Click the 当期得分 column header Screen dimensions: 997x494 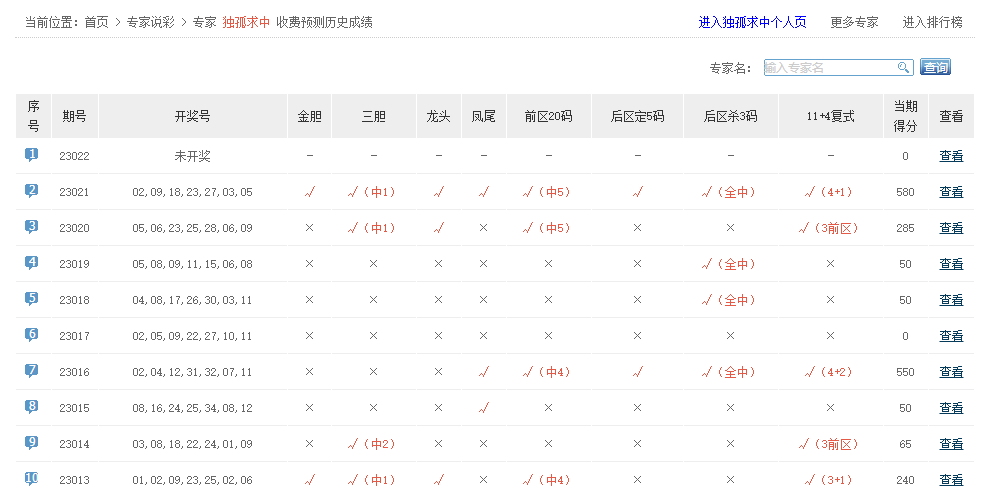[905, 116]
